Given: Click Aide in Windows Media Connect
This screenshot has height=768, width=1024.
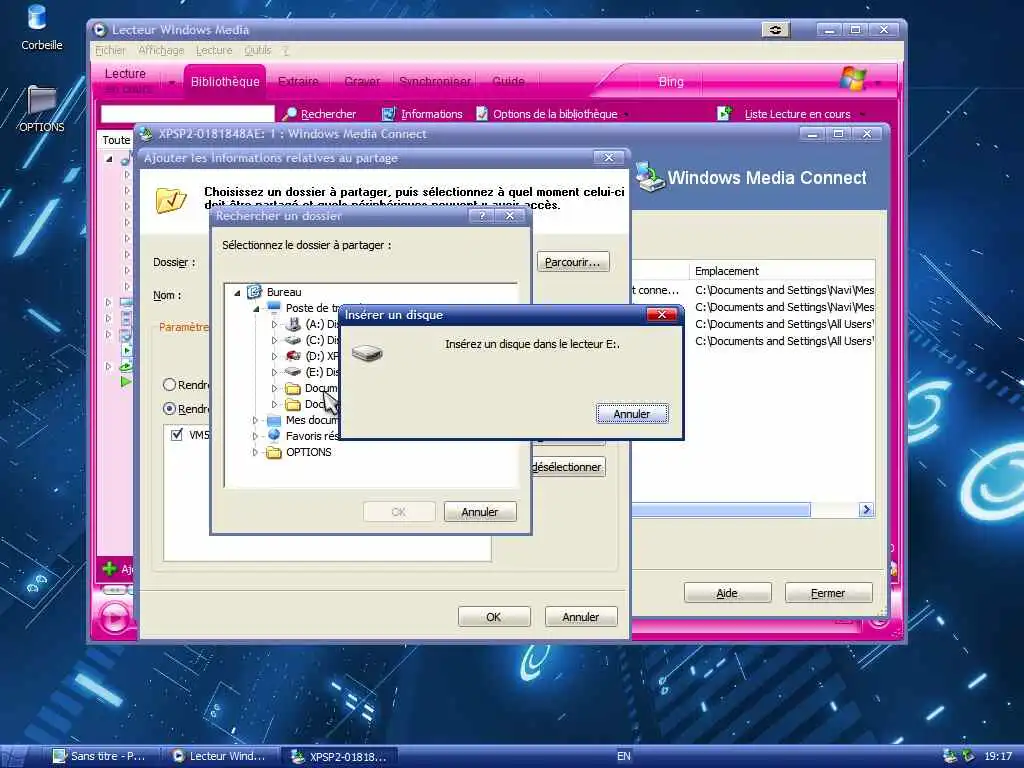Looking at the screenshot, I should (x=728, y=593).
